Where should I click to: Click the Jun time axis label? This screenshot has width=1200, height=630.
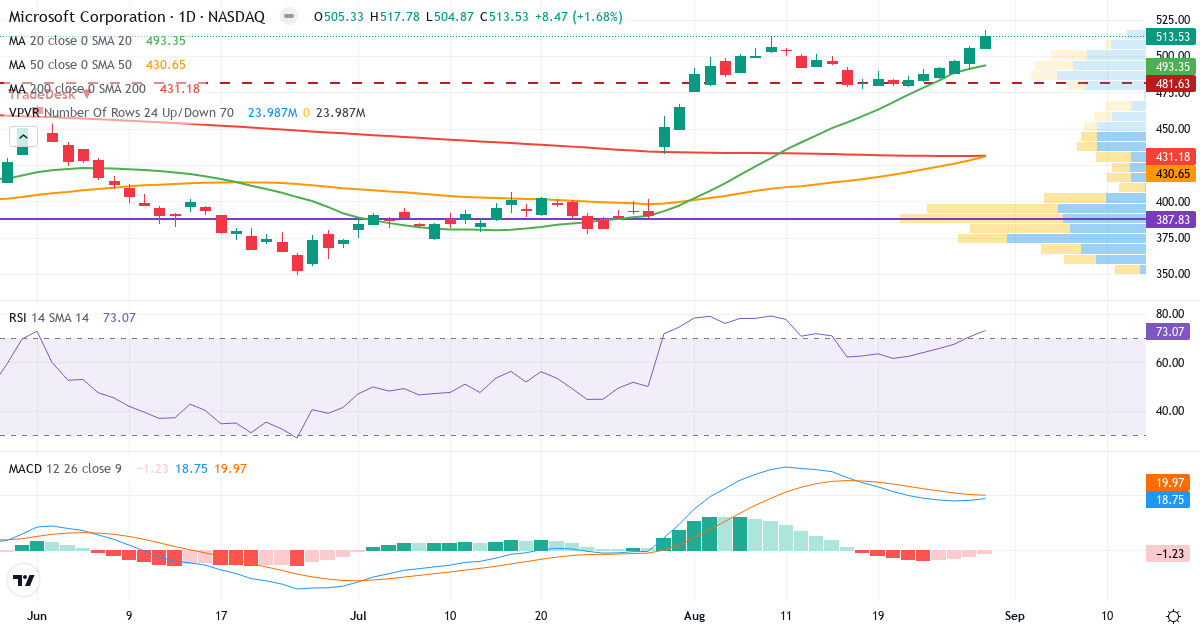point(37,615)
